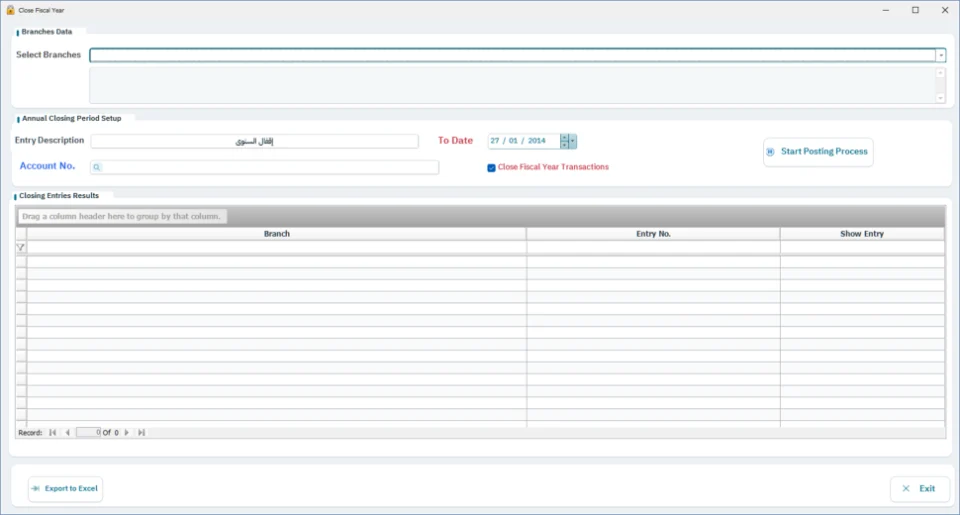Select the day value 27 in To Date
The image size is (960, 515).
[x=495, y=141]
